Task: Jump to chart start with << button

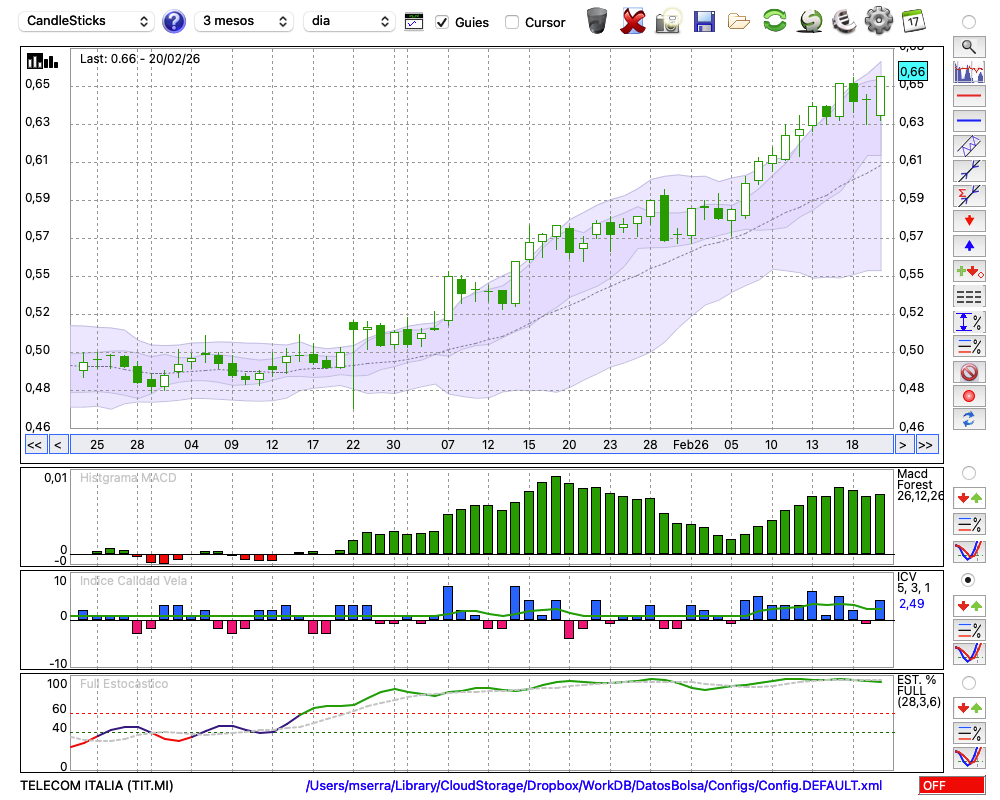Action: tap(34, 445)
